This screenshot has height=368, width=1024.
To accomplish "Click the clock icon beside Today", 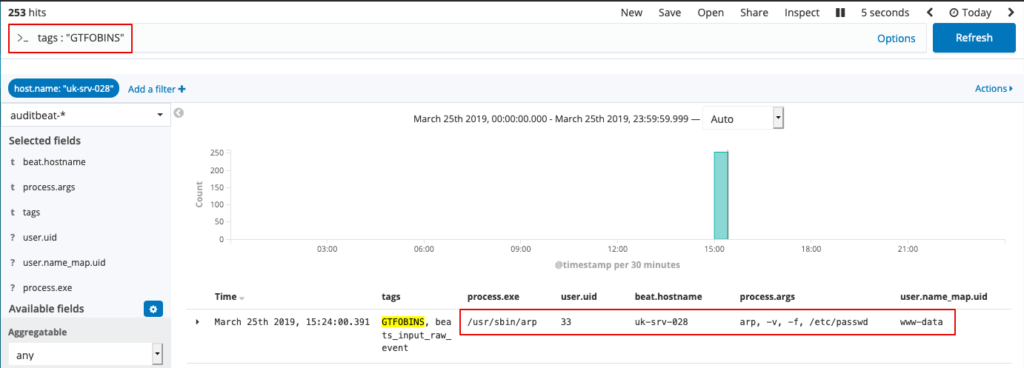I will (954, 12).
